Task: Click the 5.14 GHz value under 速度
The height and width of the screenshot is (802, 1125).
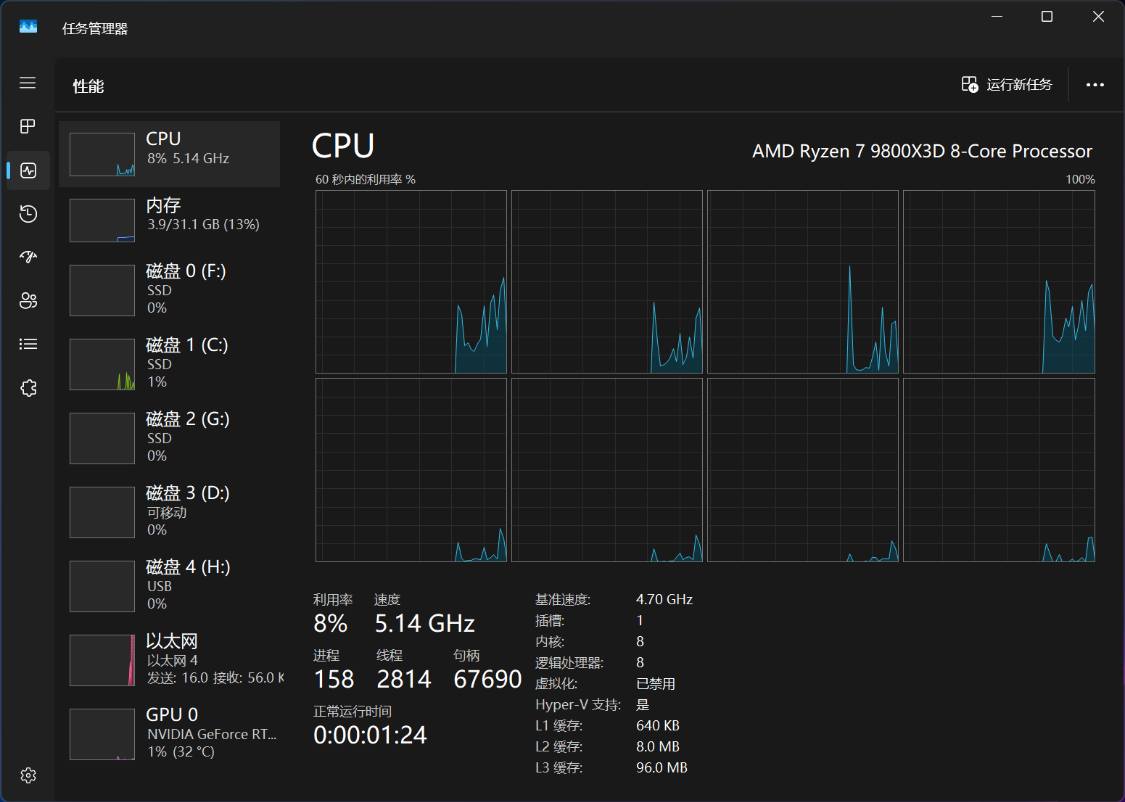Action: click(425, 623)
